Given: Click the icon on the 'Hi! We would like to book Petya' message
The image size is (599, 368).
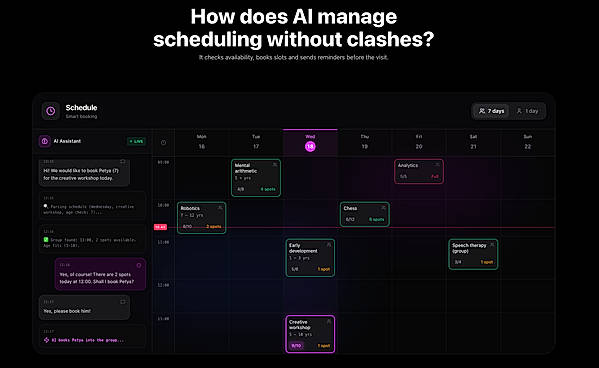Looking at the screenshot, I should tap(123, 162).
